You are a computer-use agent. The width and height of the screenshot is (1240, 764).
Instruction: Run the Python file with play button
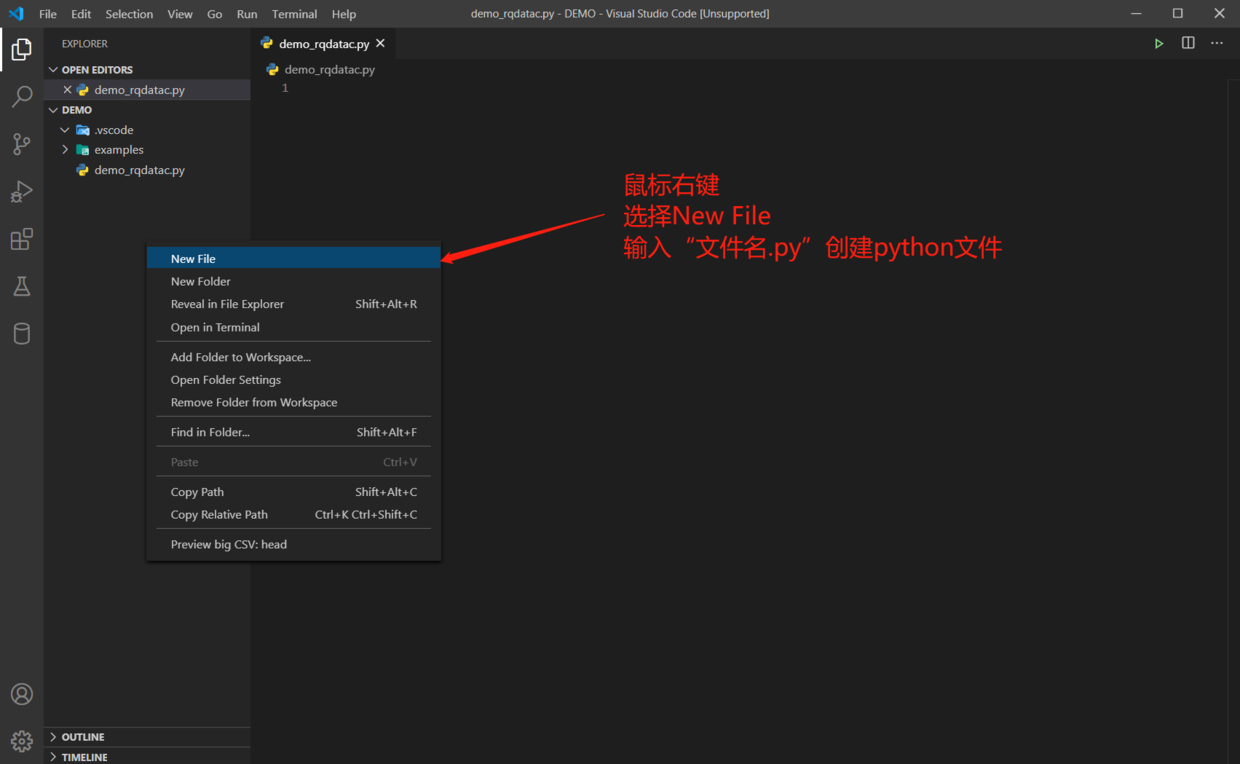1158,44
